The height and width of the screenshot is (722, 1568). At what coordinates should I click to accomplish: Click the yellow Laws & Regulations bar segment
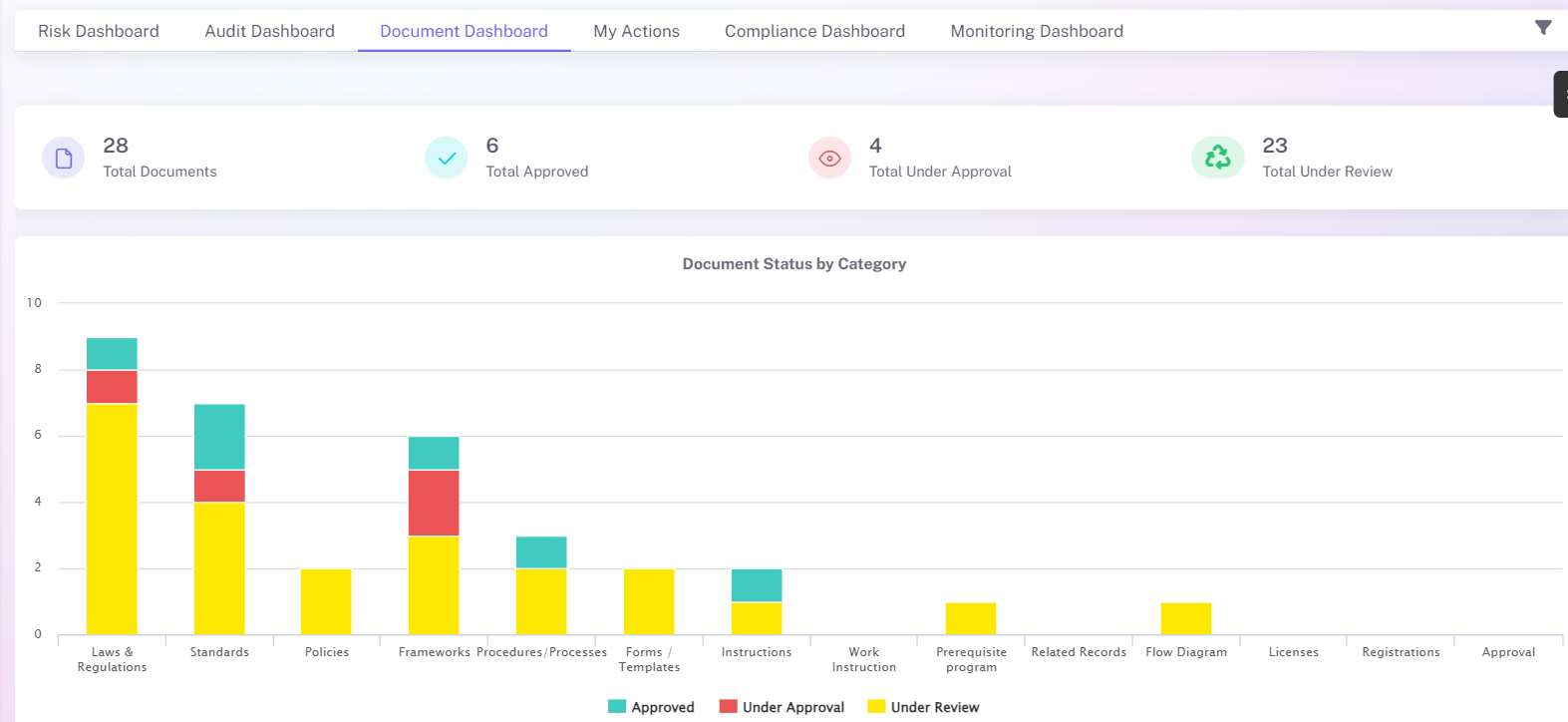point(112,519)
